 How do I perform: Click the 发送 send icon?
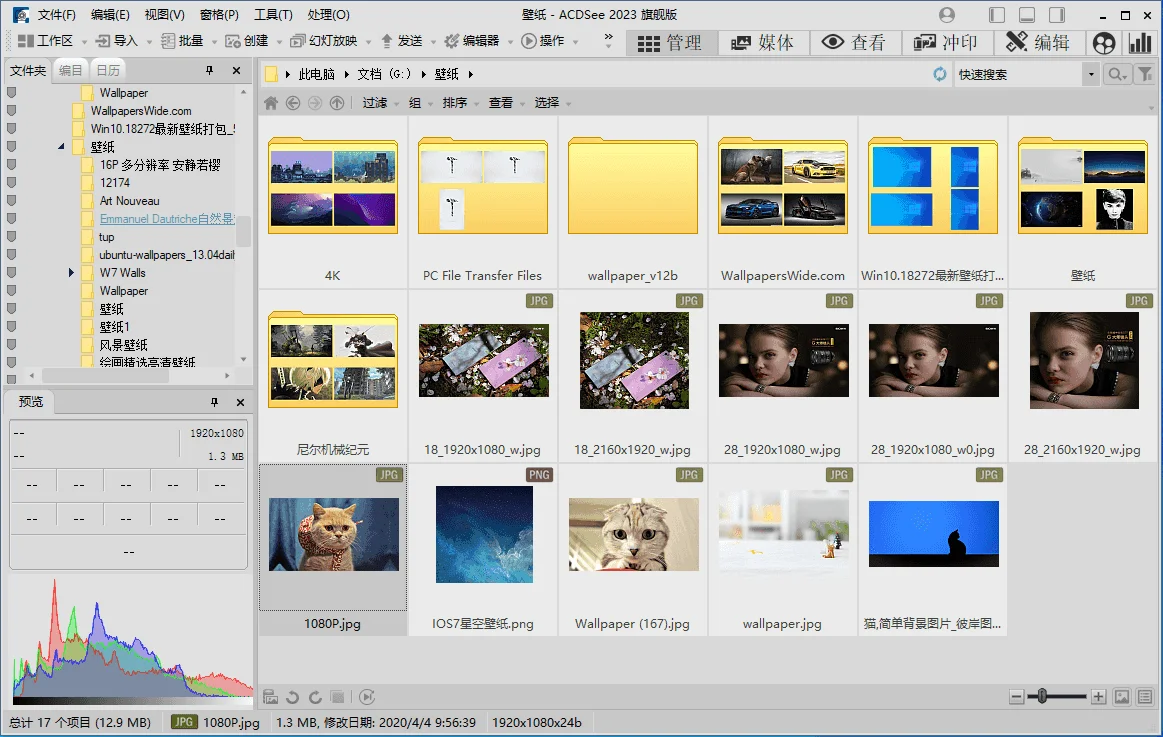pyautogui.click(x=388, y=41)
